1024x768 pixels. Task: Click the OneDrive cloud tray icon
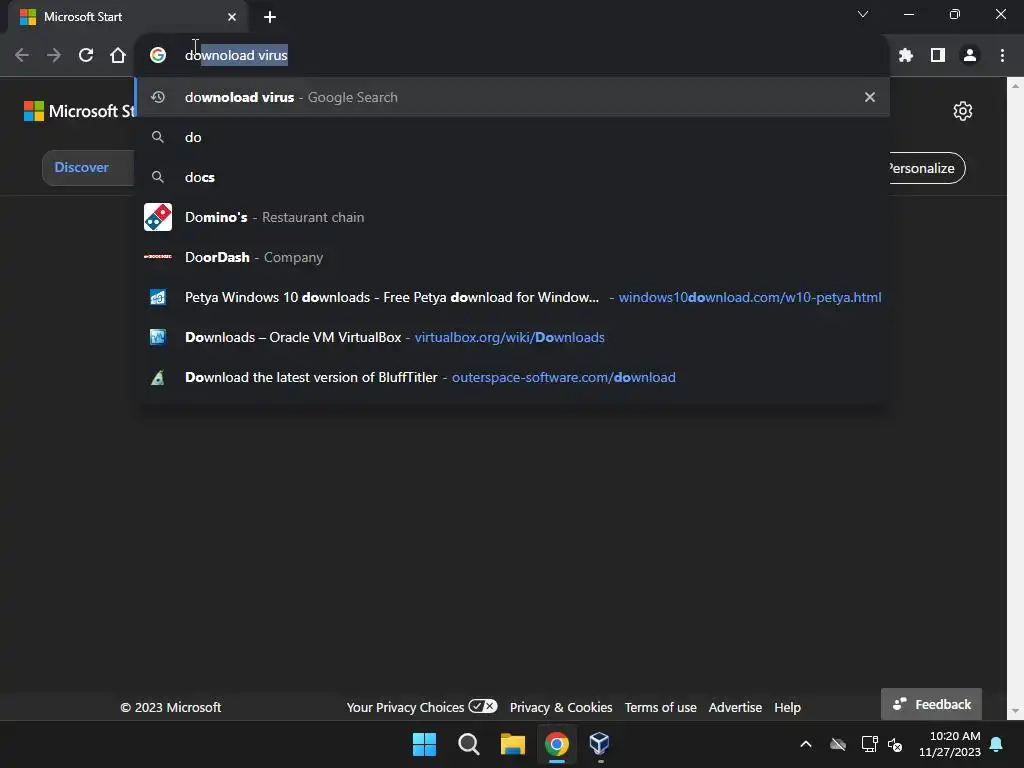point(838,744)
